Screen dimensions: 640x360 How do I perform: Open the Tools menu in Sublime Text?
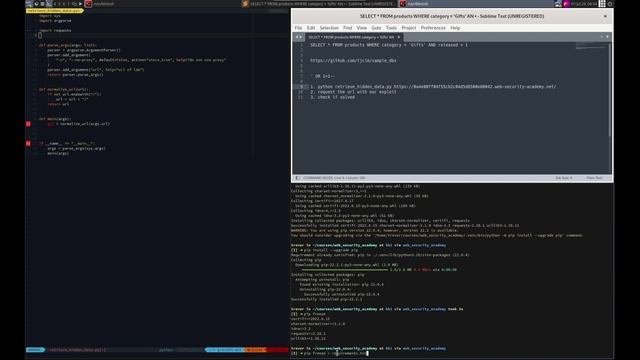point(391,28)
